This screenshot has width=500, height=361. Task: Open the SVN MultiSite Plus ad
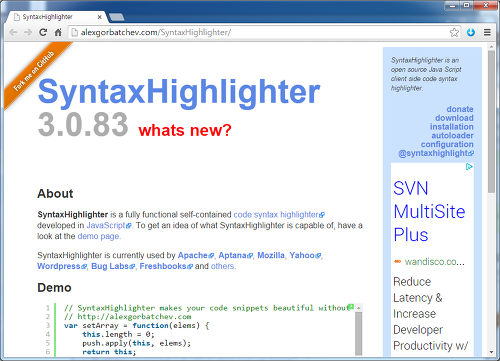(429, 211)
